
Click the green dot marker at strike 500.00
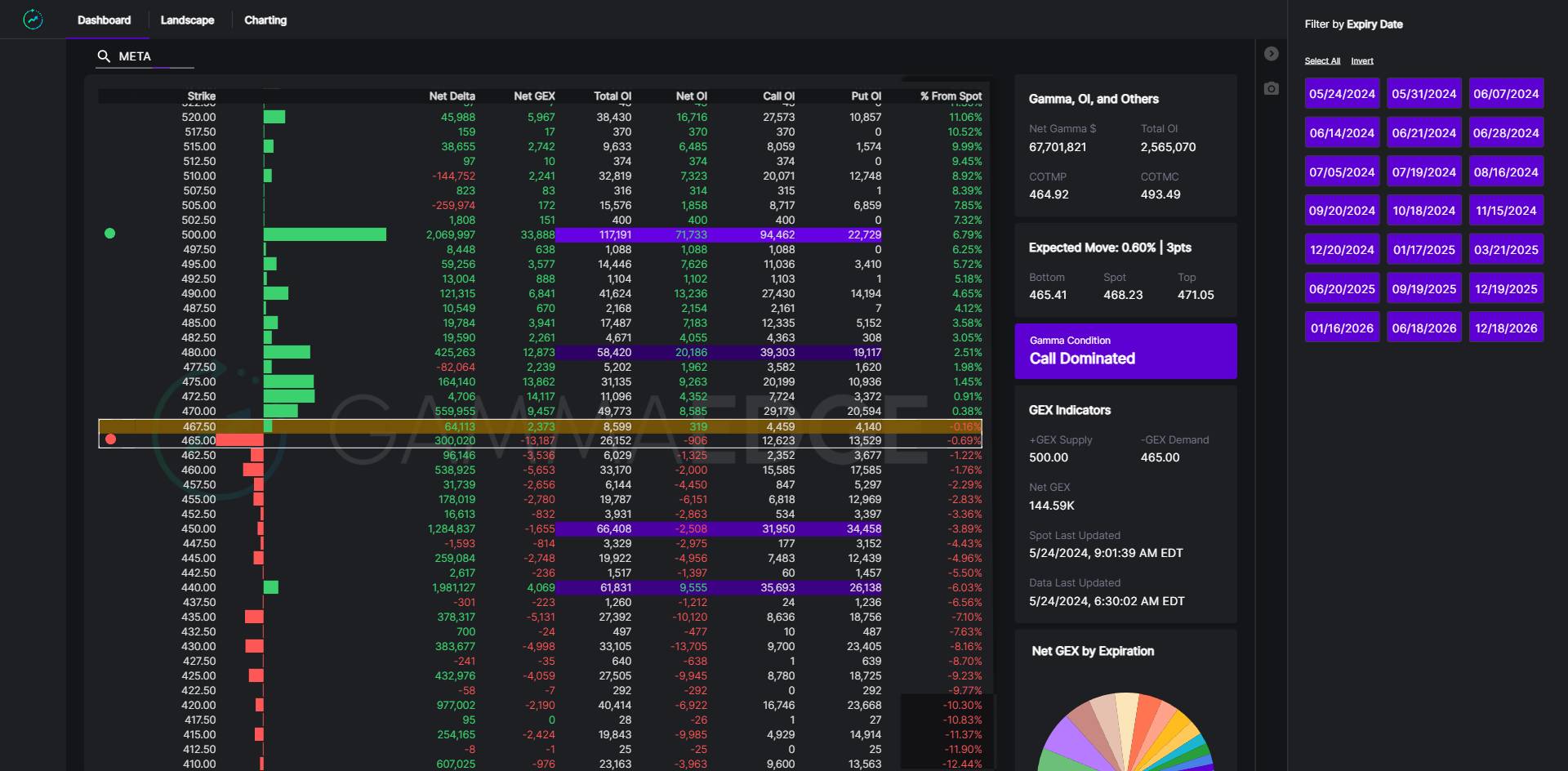pyautogui.click(x=110, y=234)
